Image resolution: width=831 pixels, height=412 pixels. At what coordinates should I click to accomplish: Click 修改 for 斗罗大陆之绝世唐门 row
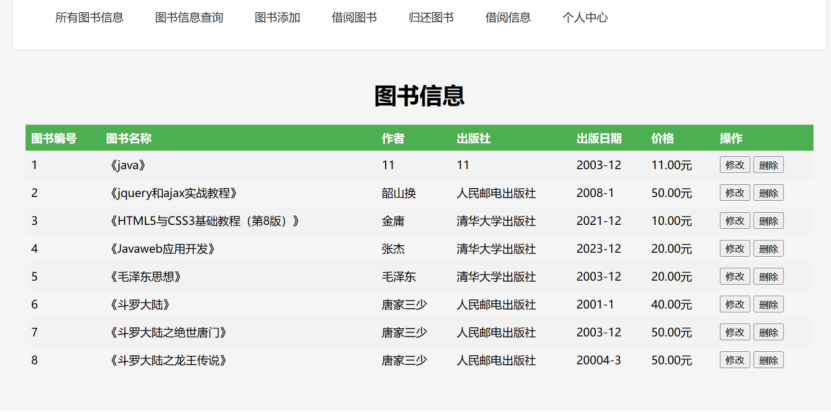coord(735,332)
